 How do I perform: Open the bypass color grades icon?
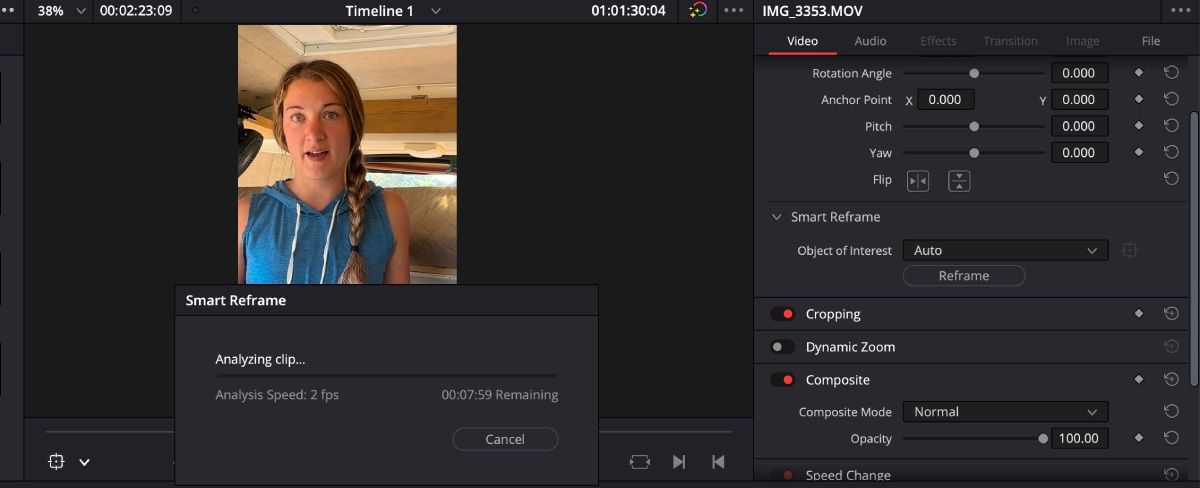(698, 11)
